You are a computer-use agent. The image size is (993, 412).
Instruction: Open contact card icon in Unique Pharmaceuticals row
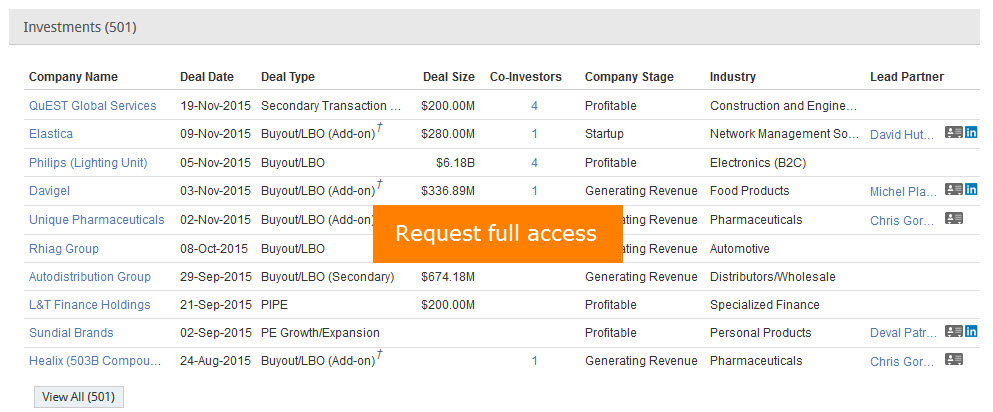tap(954, 218)
